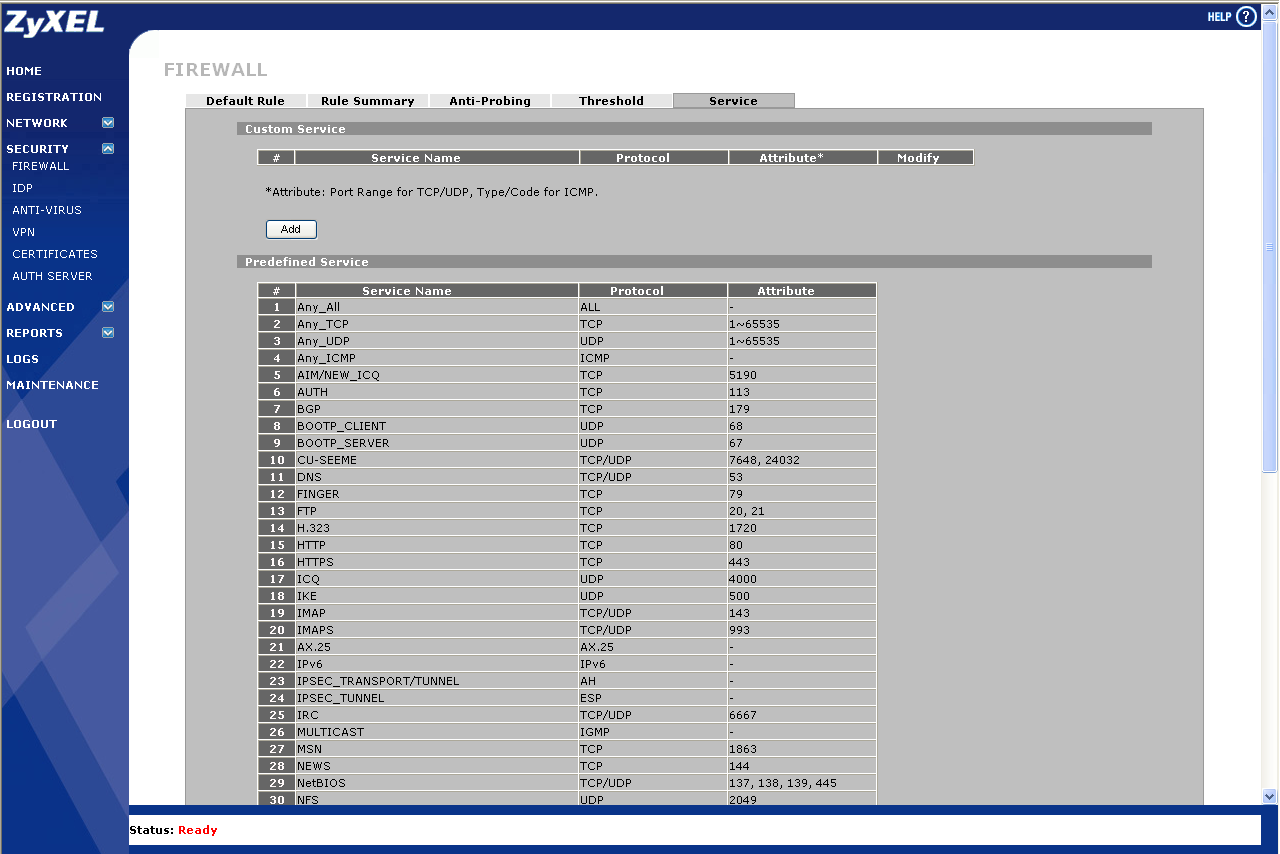Open REGISTRATION in the sidebar
Screen dimensions: 1280x854
tap(54, 97)
